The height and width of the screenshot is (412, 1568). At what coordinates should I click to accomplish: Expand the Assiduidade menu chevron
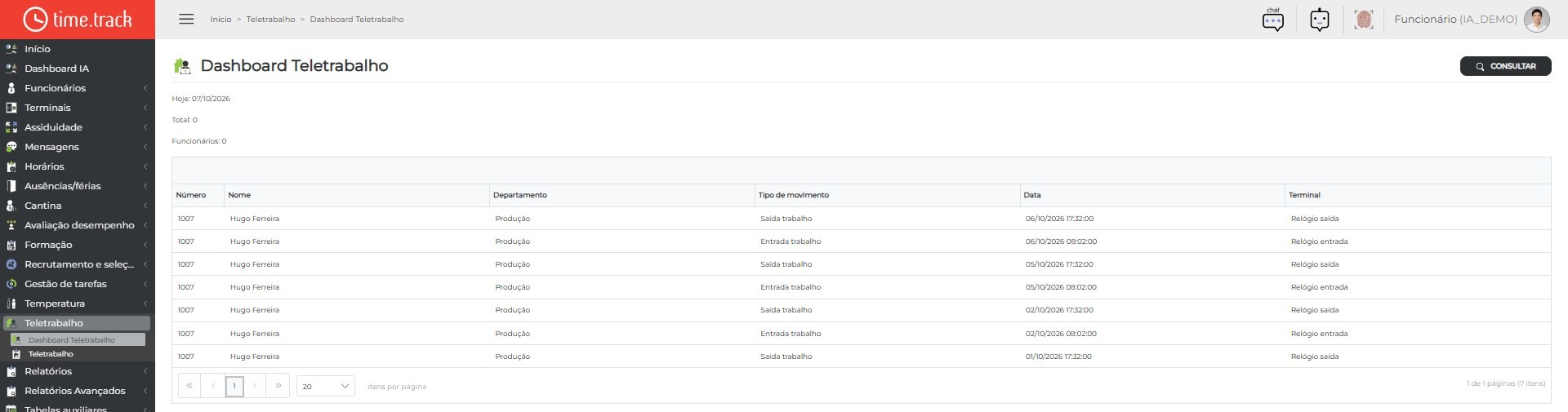click(x=145, y=127)
